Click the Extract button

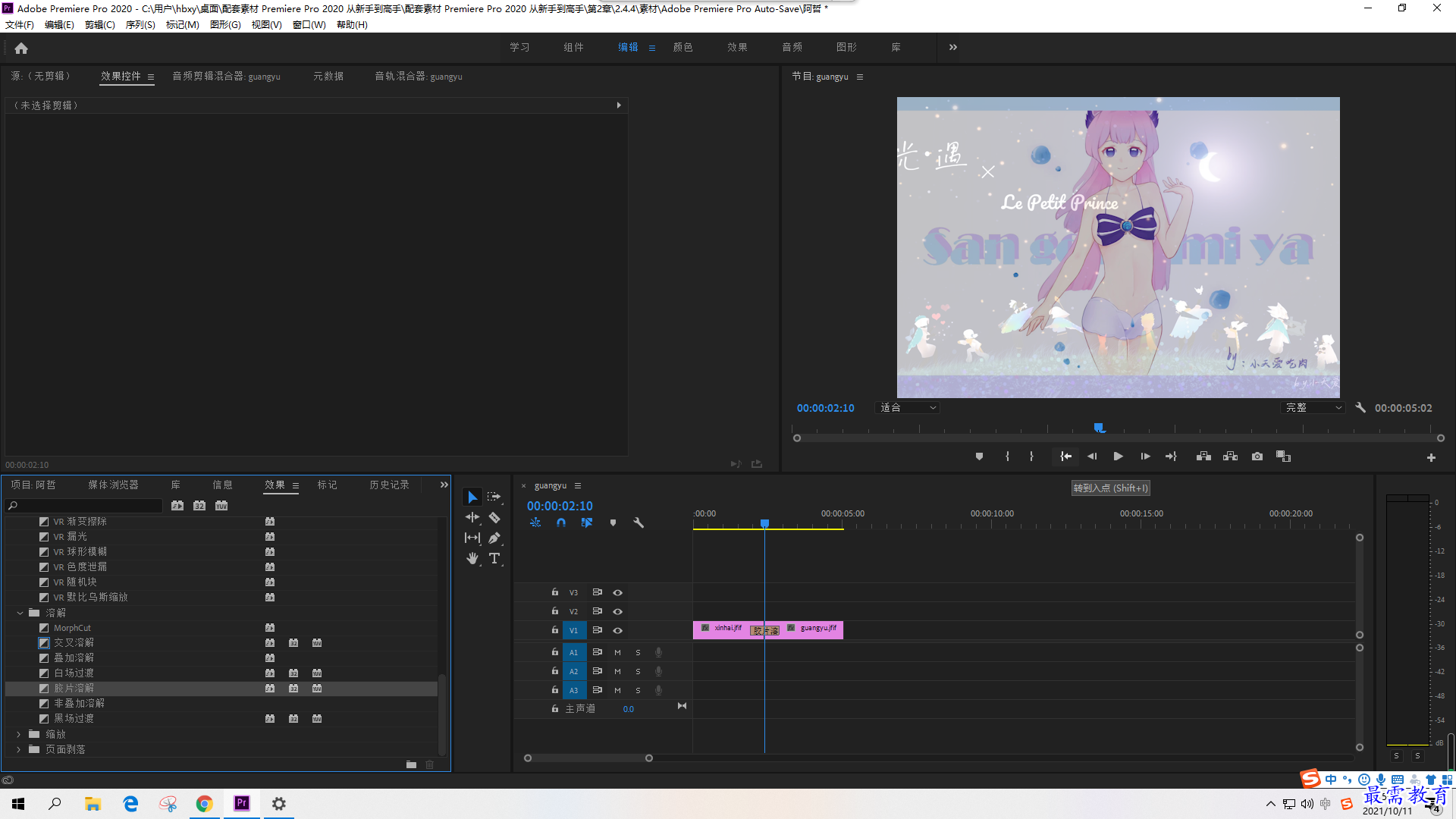[1230, 457]
